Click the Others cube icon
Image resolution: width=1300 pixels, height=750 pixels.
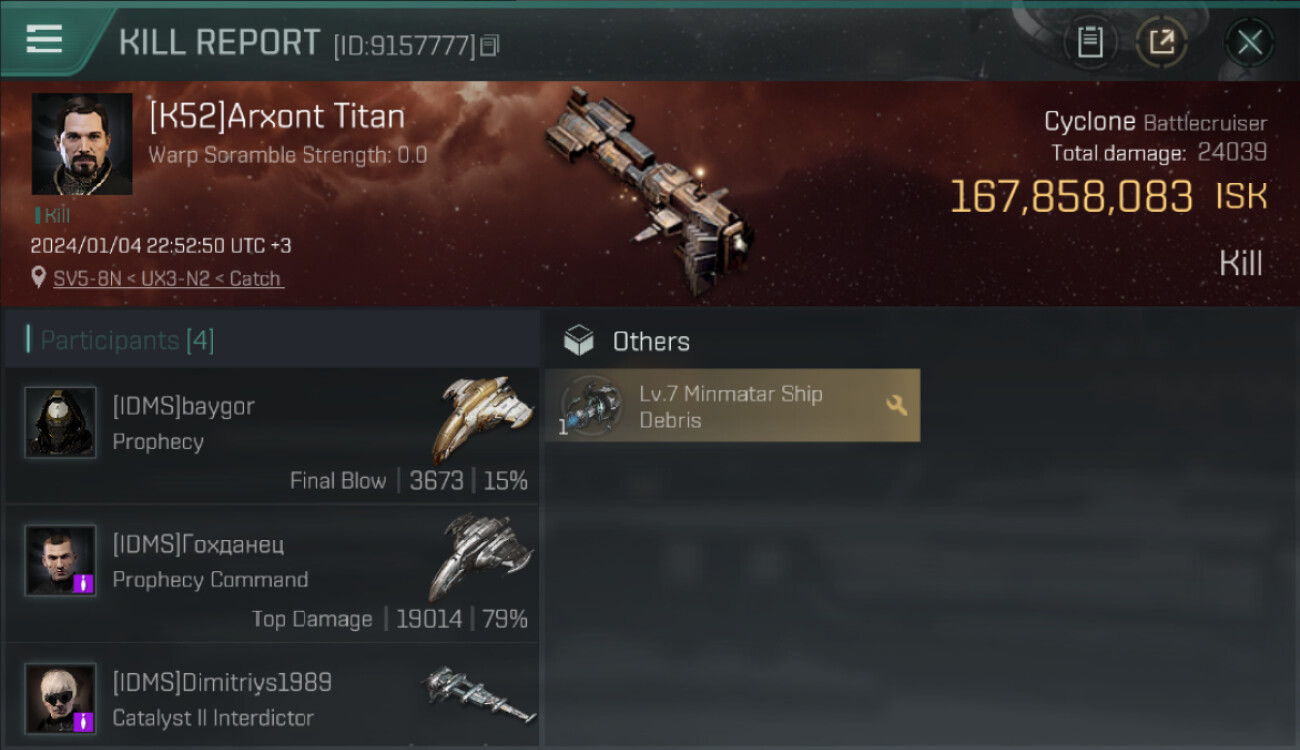578,341
